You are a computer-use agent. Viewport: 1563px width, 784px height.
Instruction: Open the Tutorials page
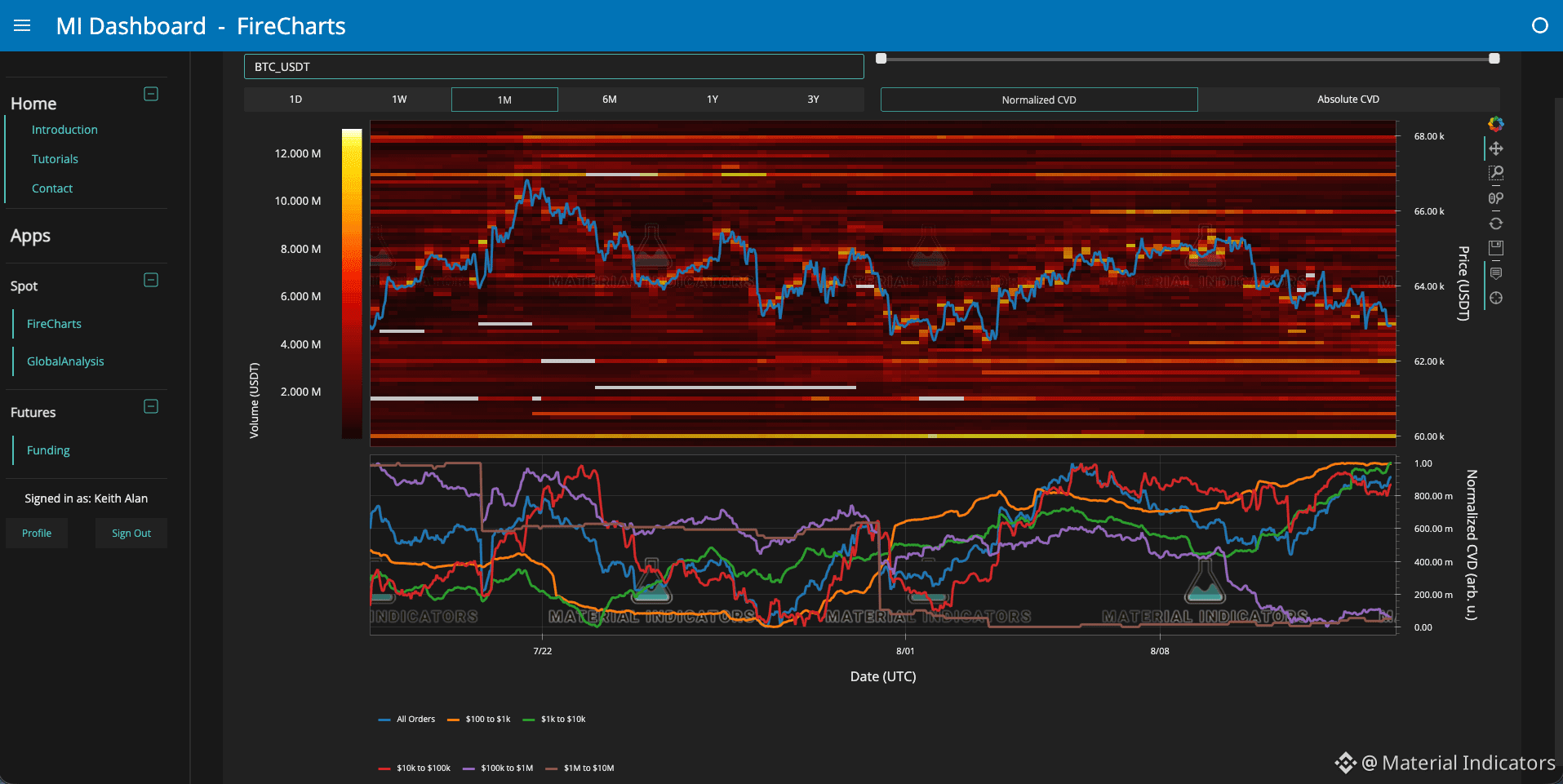pos(55,159)
